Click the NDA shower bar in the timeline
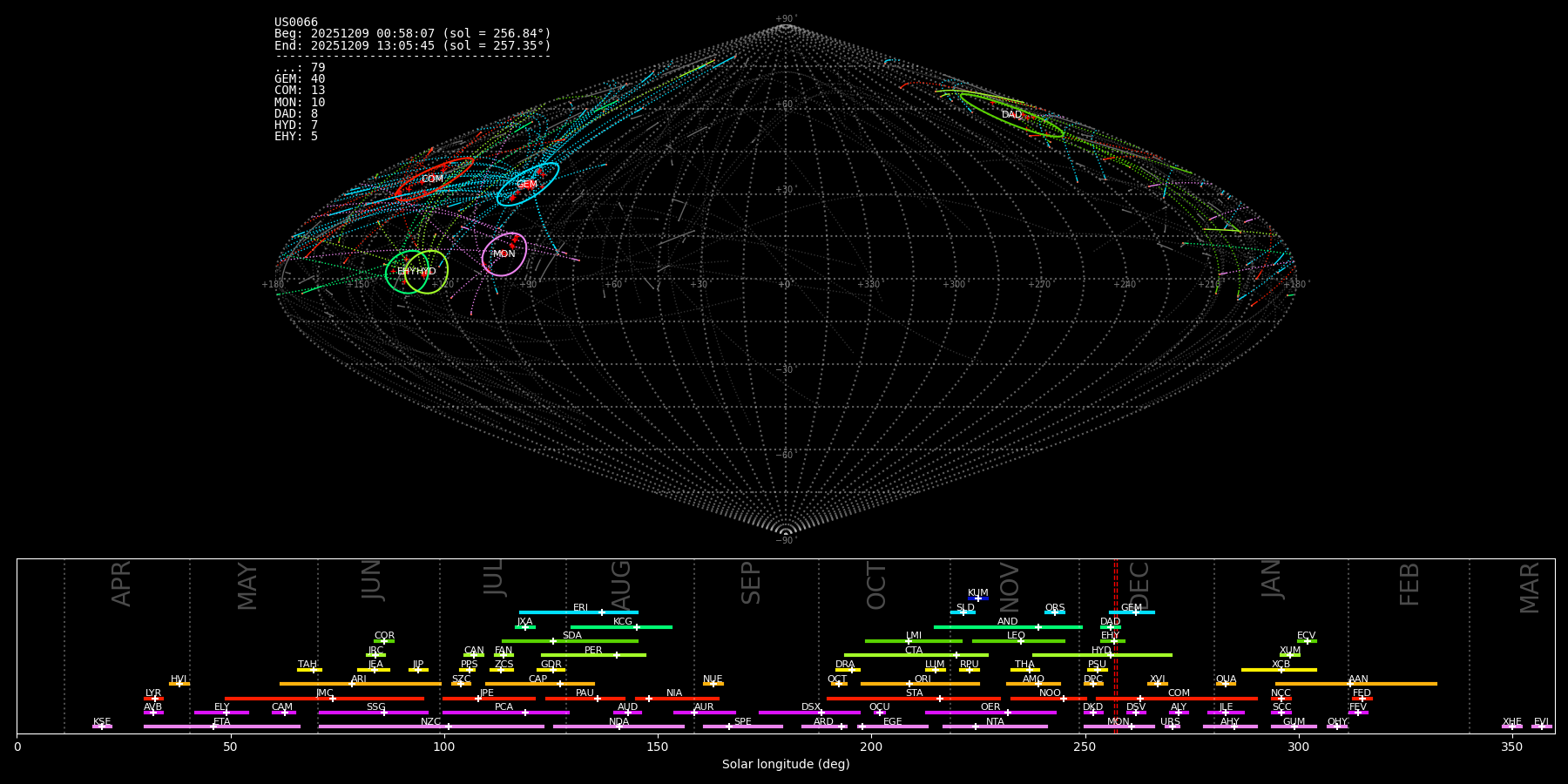 (618, 727)
